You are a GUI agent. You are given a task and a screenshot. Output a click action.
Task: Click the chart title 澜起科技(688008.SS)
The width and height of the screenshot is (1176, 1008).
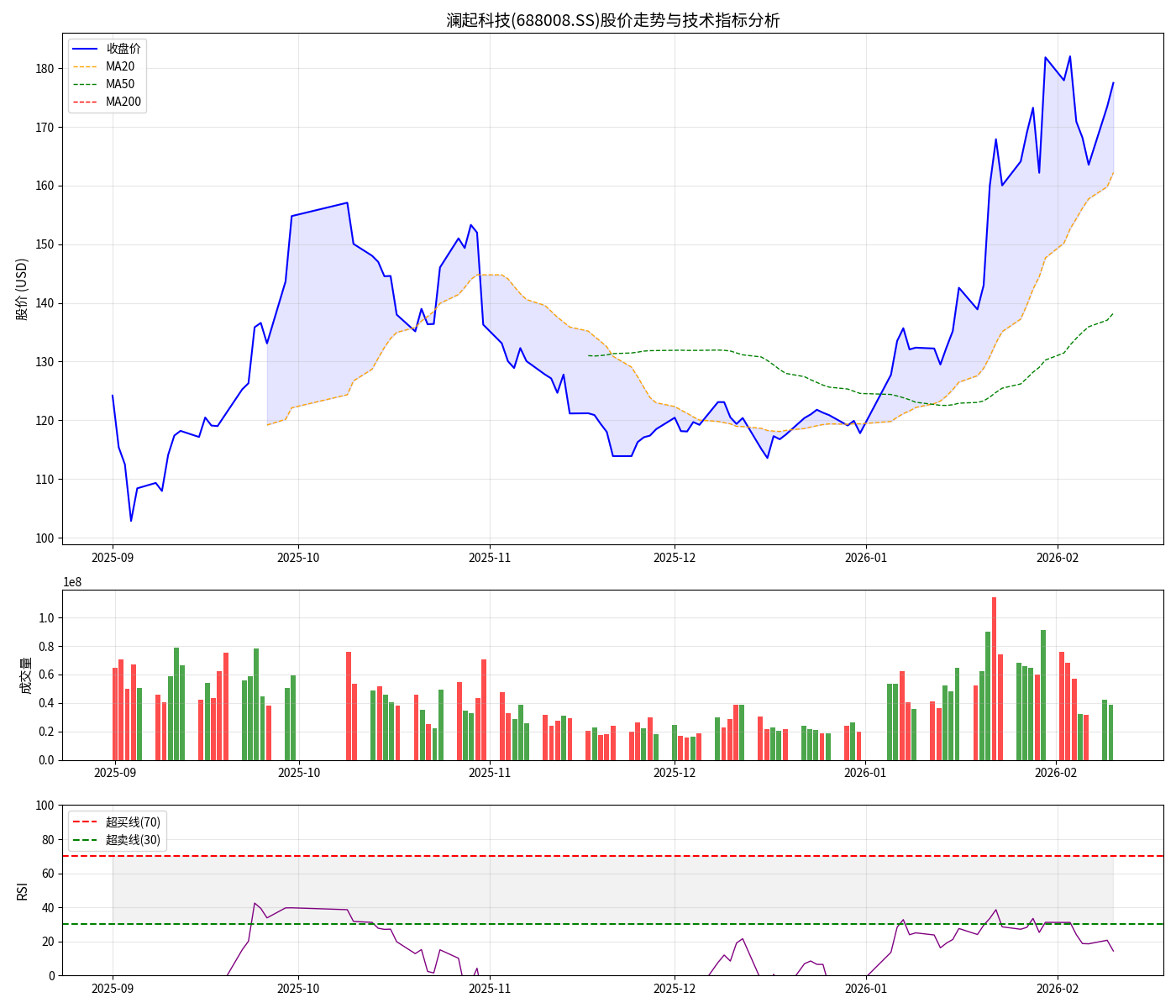[612, 20]
